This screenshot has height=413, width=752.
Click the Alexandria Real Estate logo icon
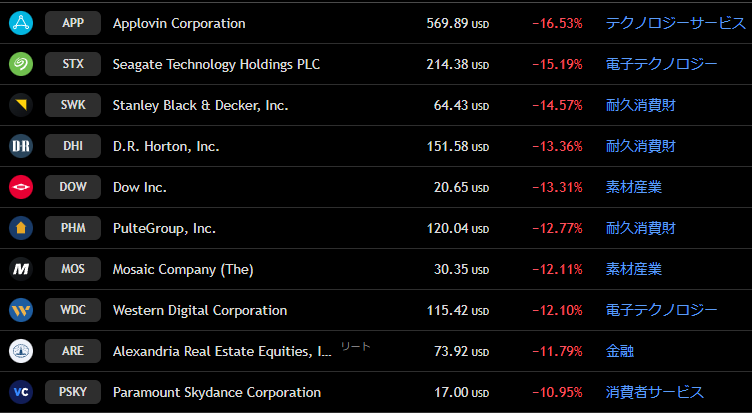(x=21, y=351)
